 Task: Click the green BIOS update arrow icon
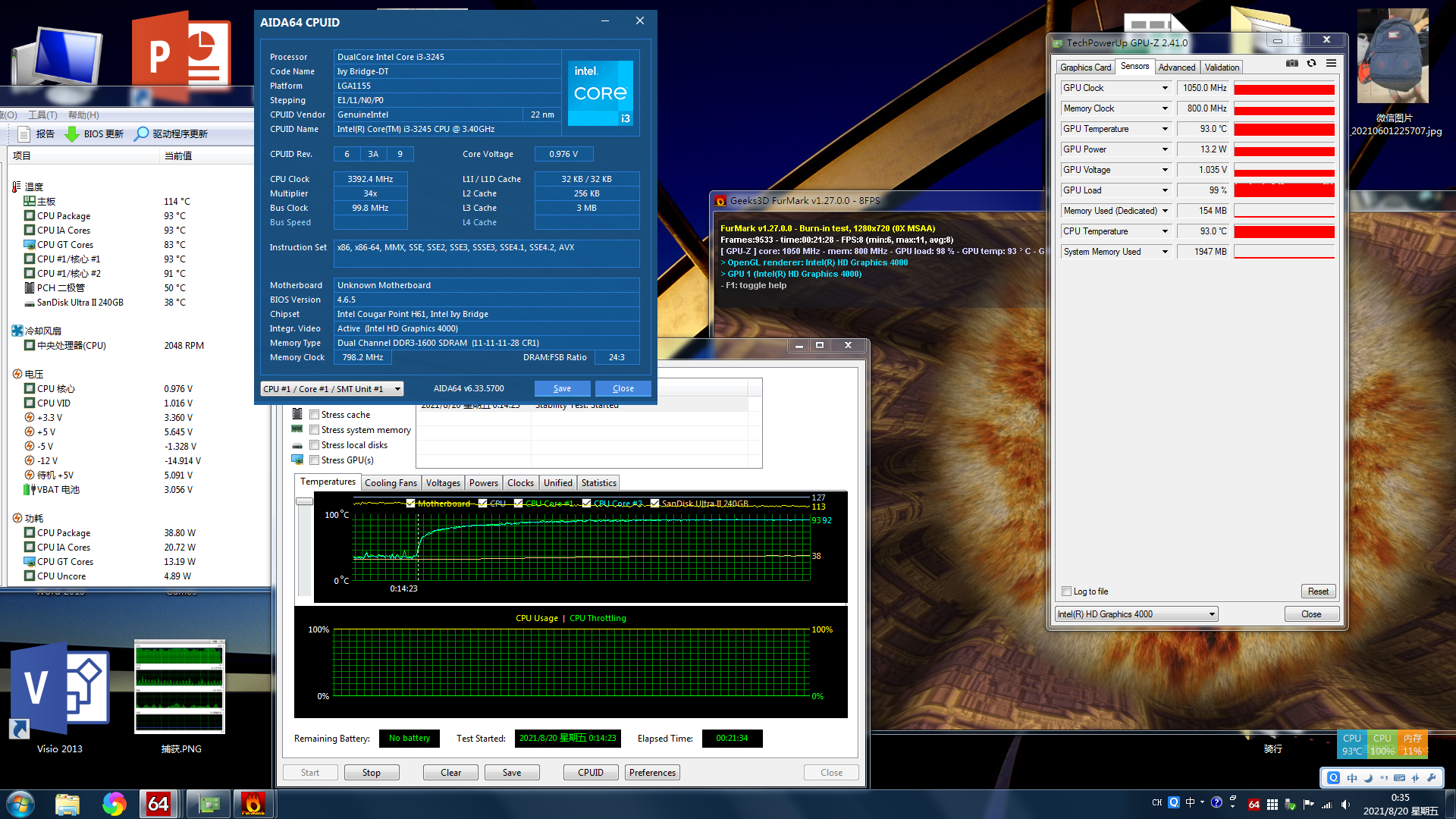pyautogui.click(x=72, y=134)
